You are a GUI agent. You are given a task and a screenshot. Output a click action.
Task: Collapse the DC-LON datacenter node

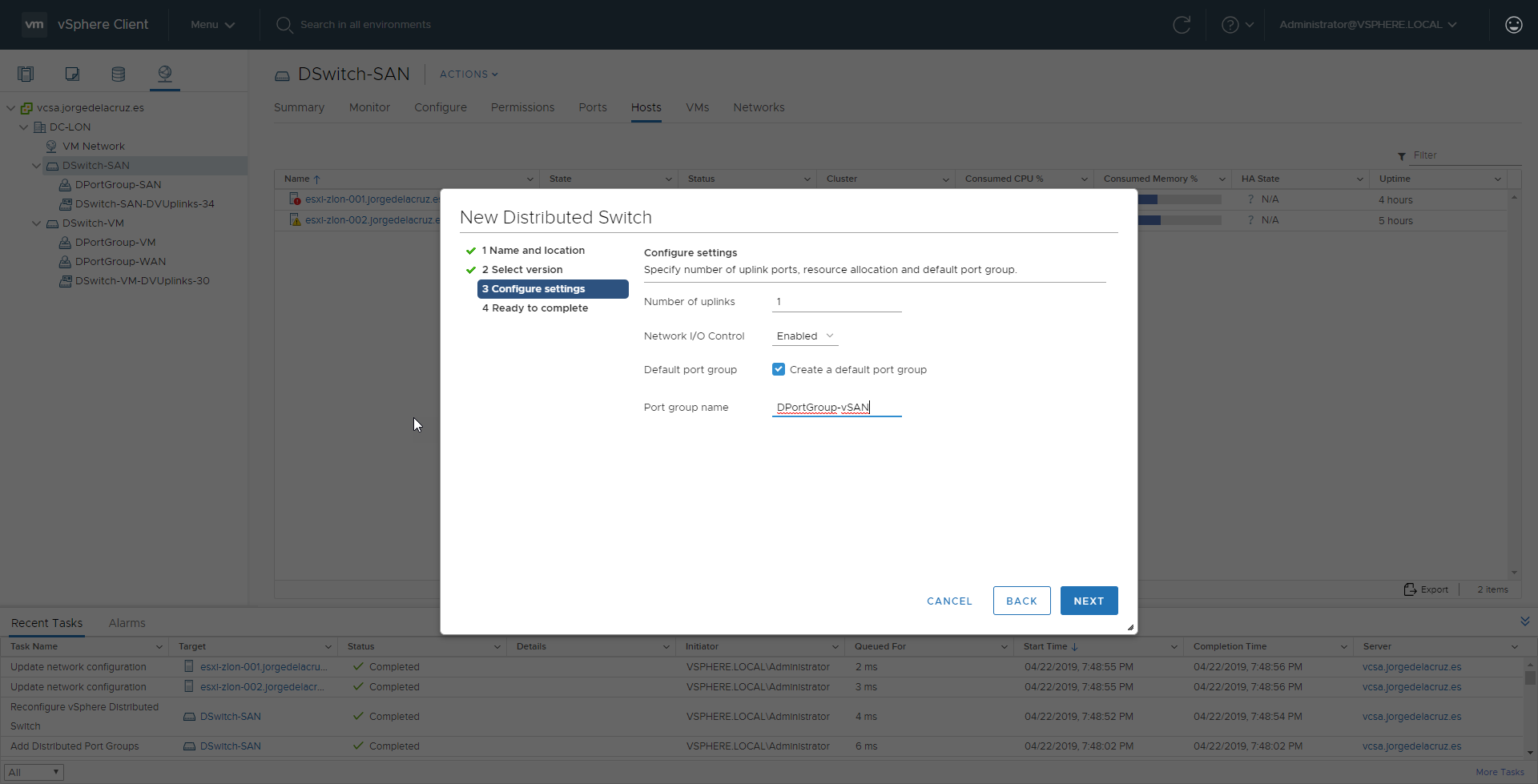coord(24,127)
